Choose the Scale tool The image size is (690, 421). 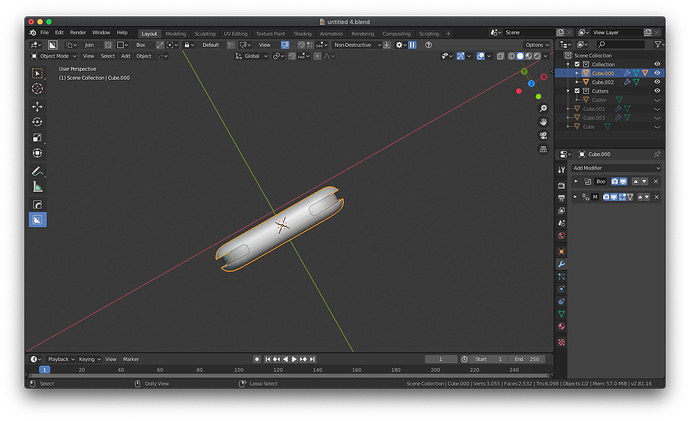37,137
